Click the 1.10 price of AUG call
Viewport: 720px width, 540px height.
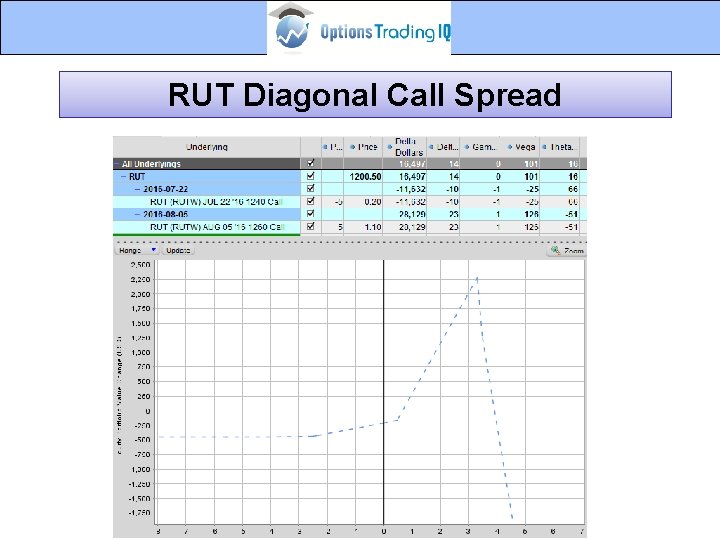click(x=373, y=227)
